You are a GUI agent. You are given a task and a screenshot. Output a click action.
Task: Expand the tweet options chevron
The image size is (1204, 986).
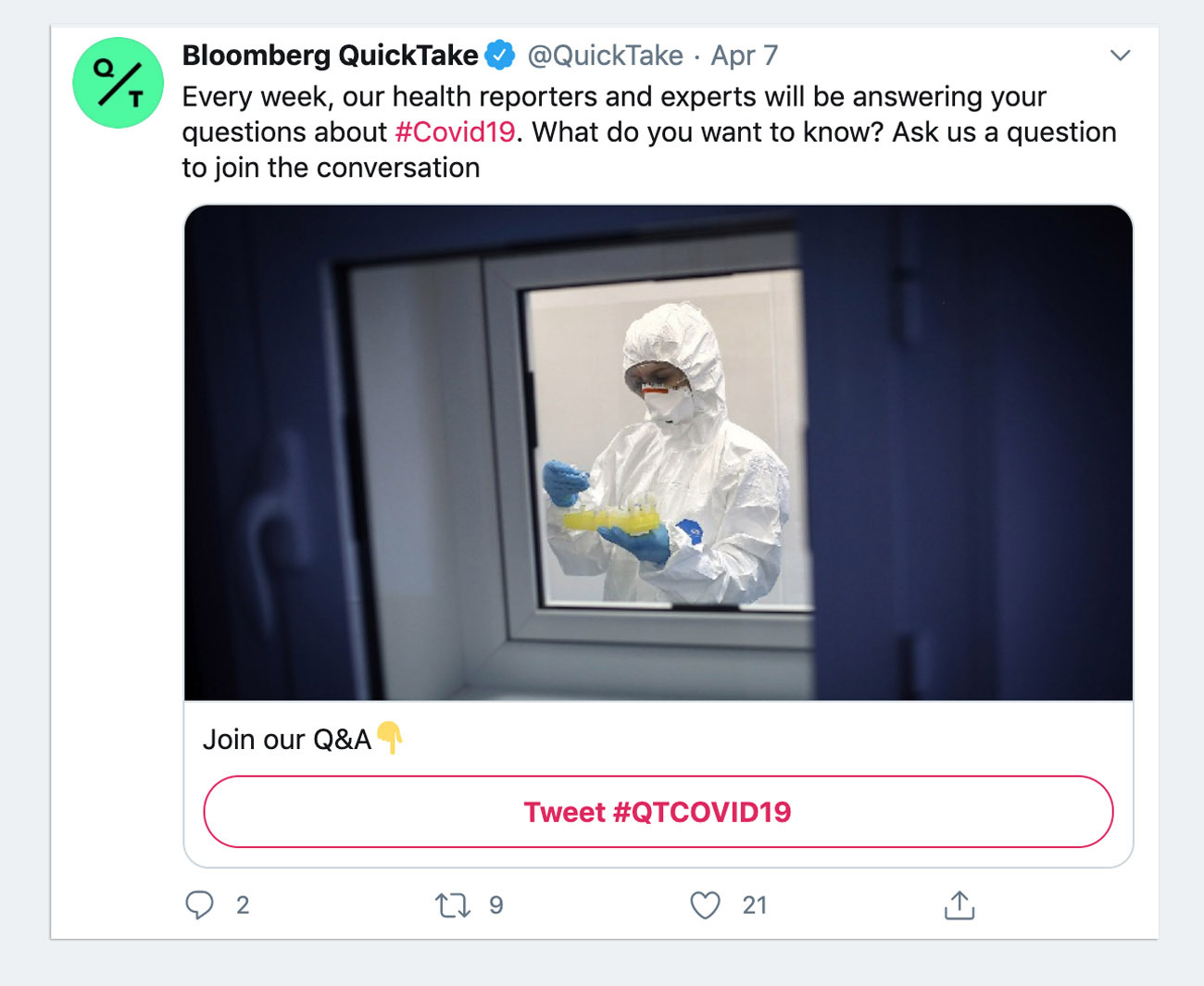click(1121, 56)
